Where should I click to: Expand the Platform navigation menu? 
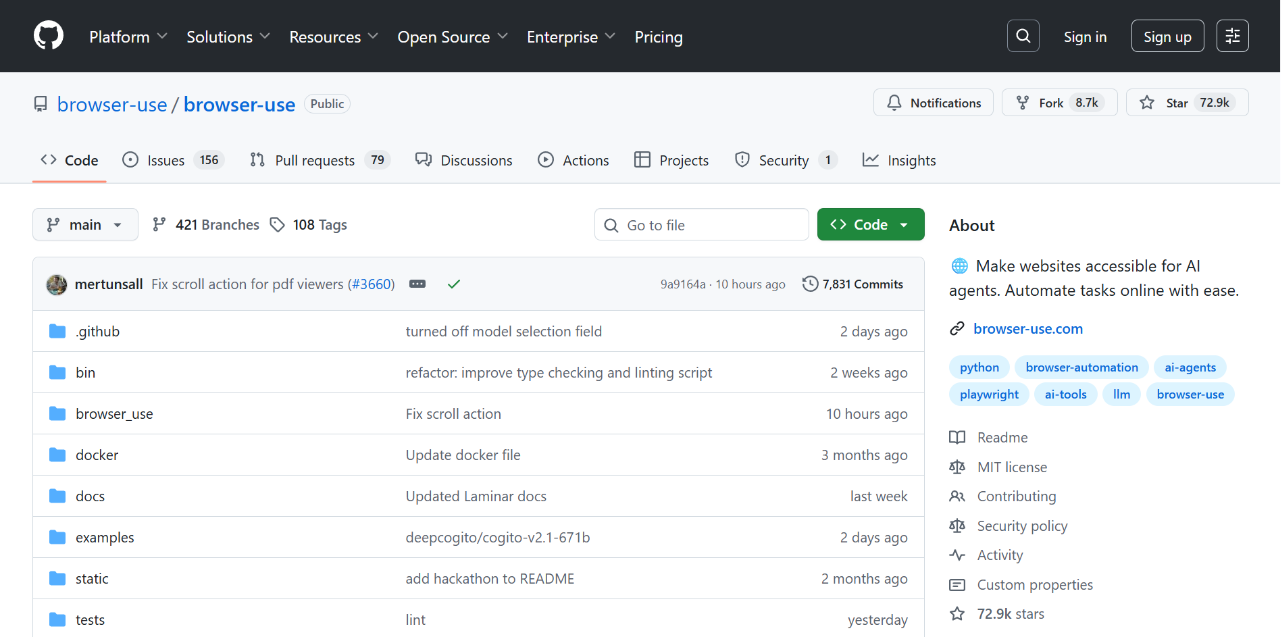tap(128, 37)
